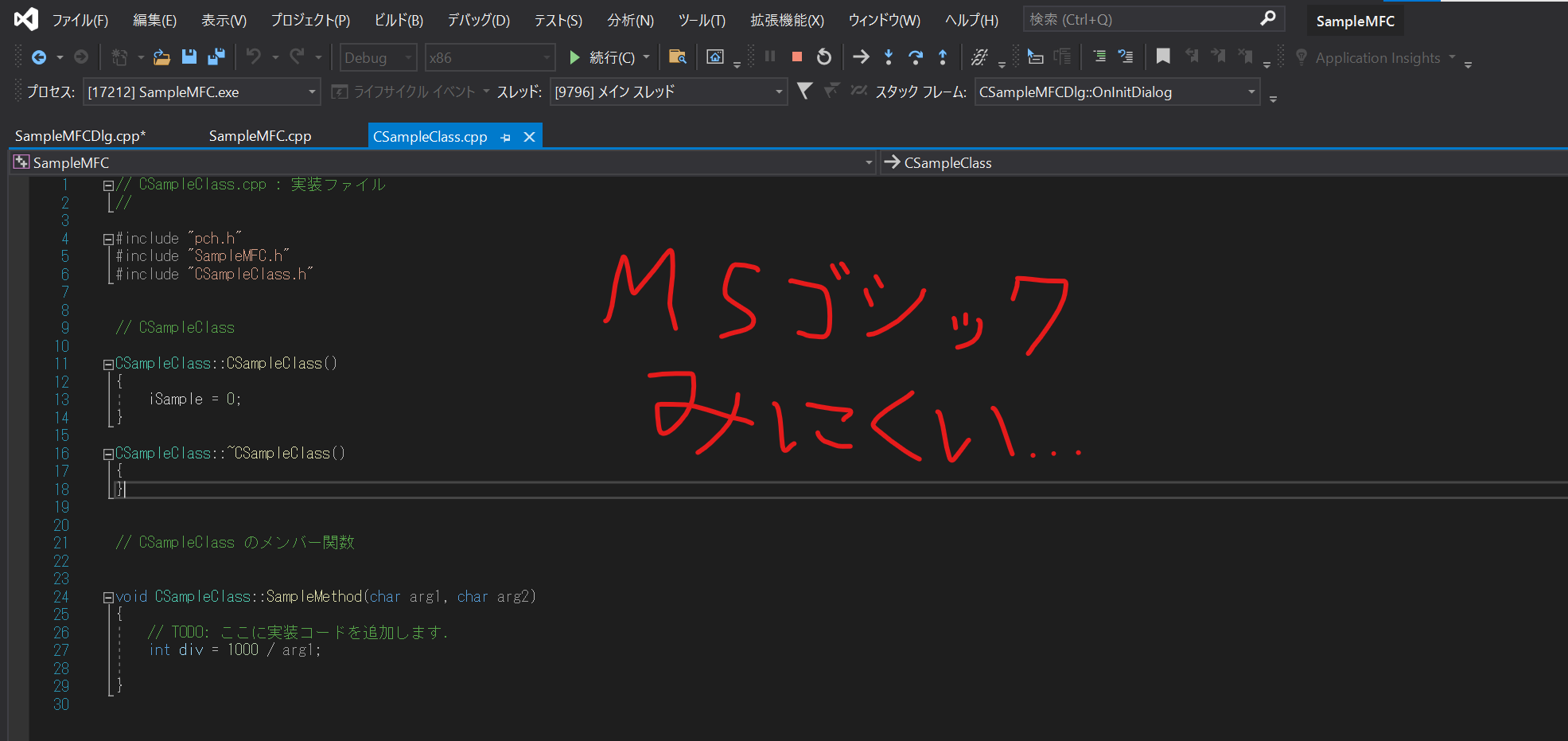Click the Step Into debug icon
The image size is (1568, 741).
889,57
